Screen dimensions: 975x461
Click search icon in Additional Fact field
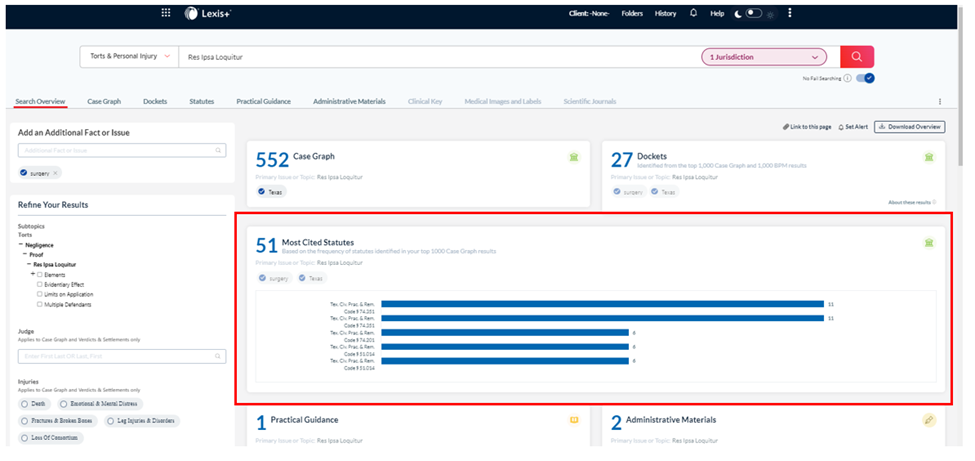(x=218, y=151)
